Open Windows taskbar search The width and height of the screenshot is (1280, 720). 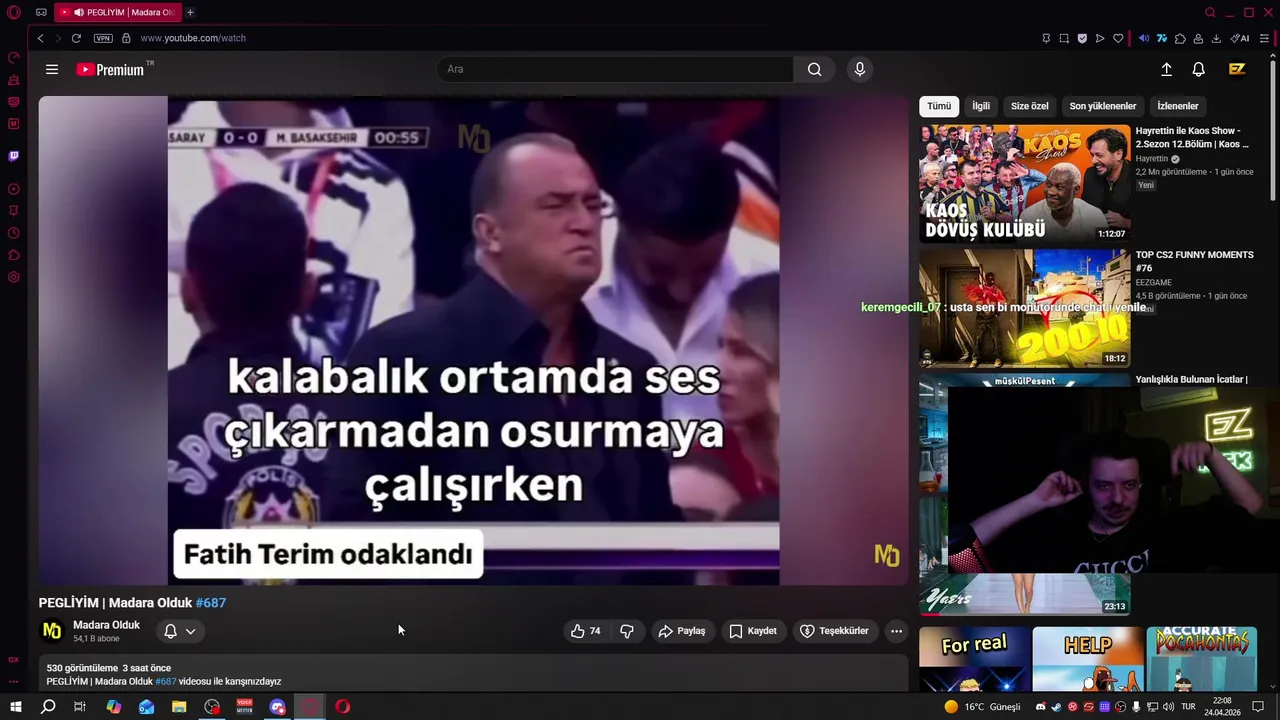pos(48,707)
